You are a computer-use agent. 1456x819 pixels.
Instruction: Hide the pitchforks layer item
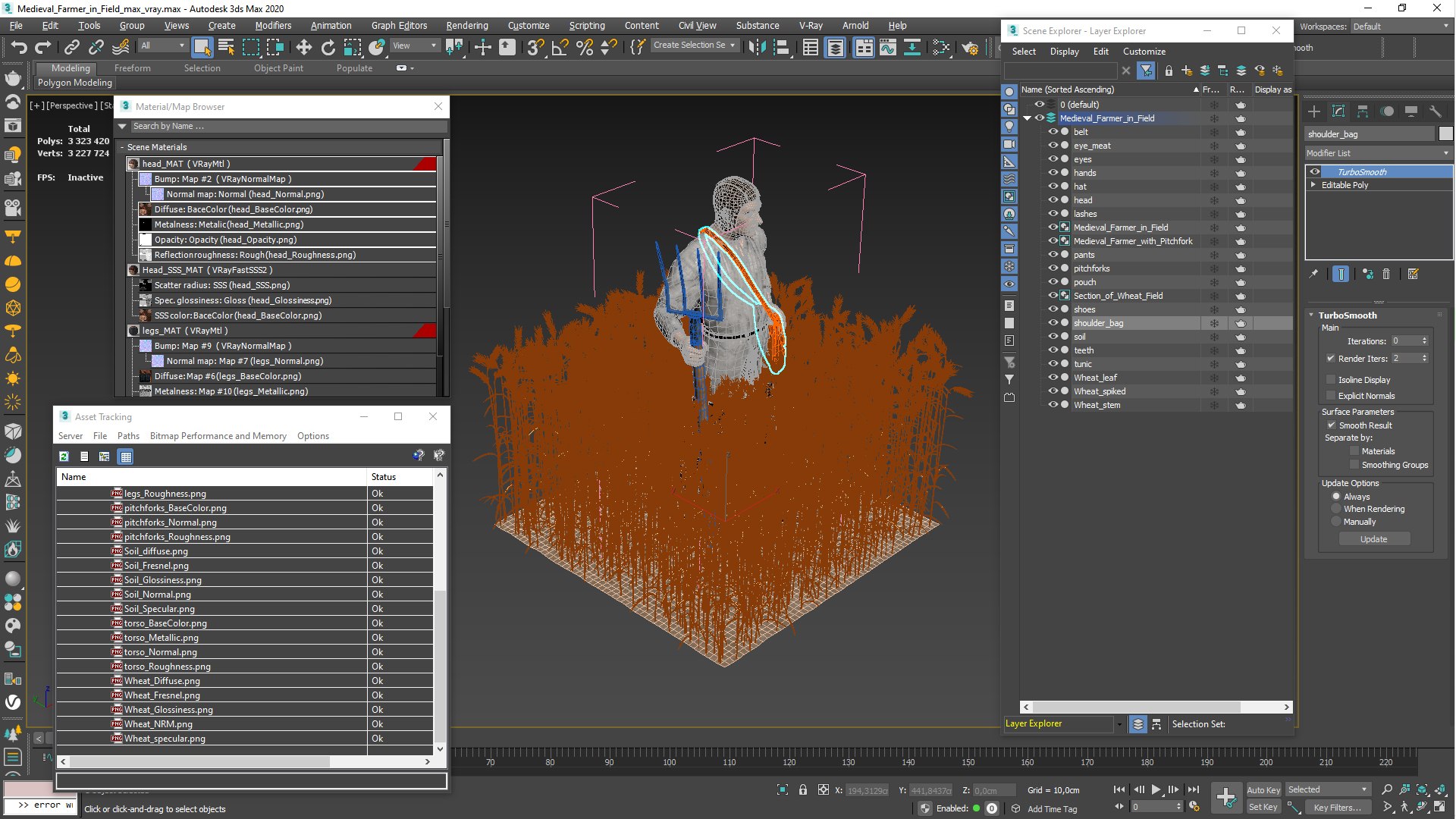[1053, 268]
